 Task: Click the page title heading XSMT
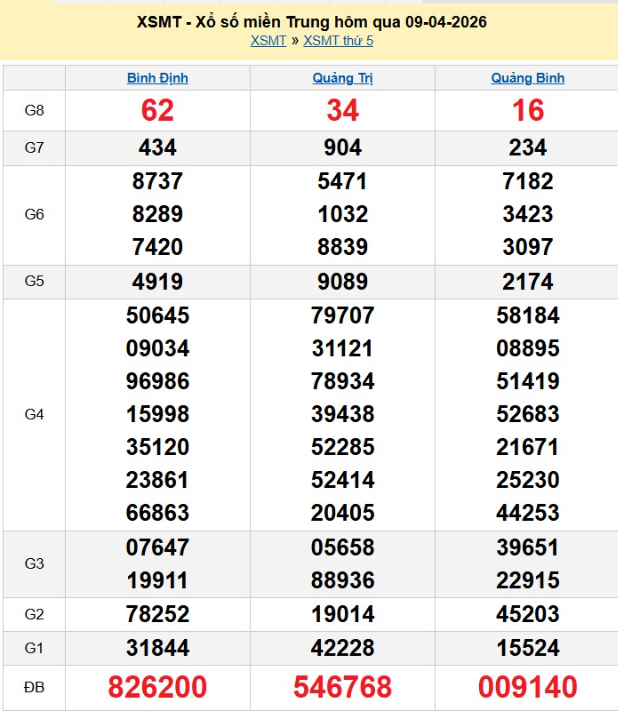(x=308, y=21)
